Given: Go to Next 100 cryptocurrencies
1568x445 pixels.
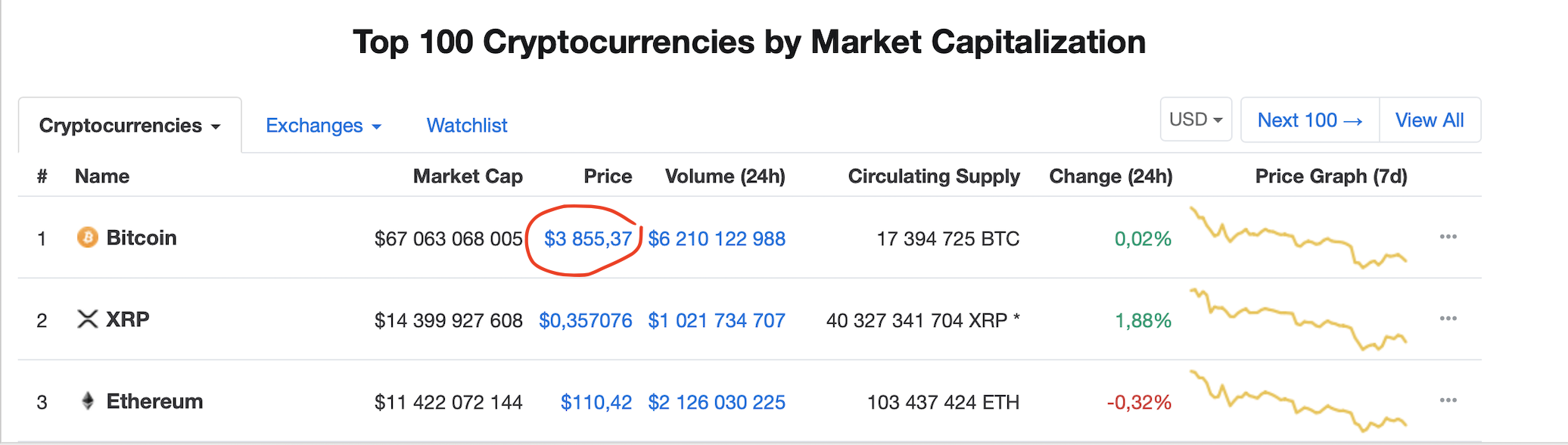Looking at the screenshot, I should pos(1310,120).
